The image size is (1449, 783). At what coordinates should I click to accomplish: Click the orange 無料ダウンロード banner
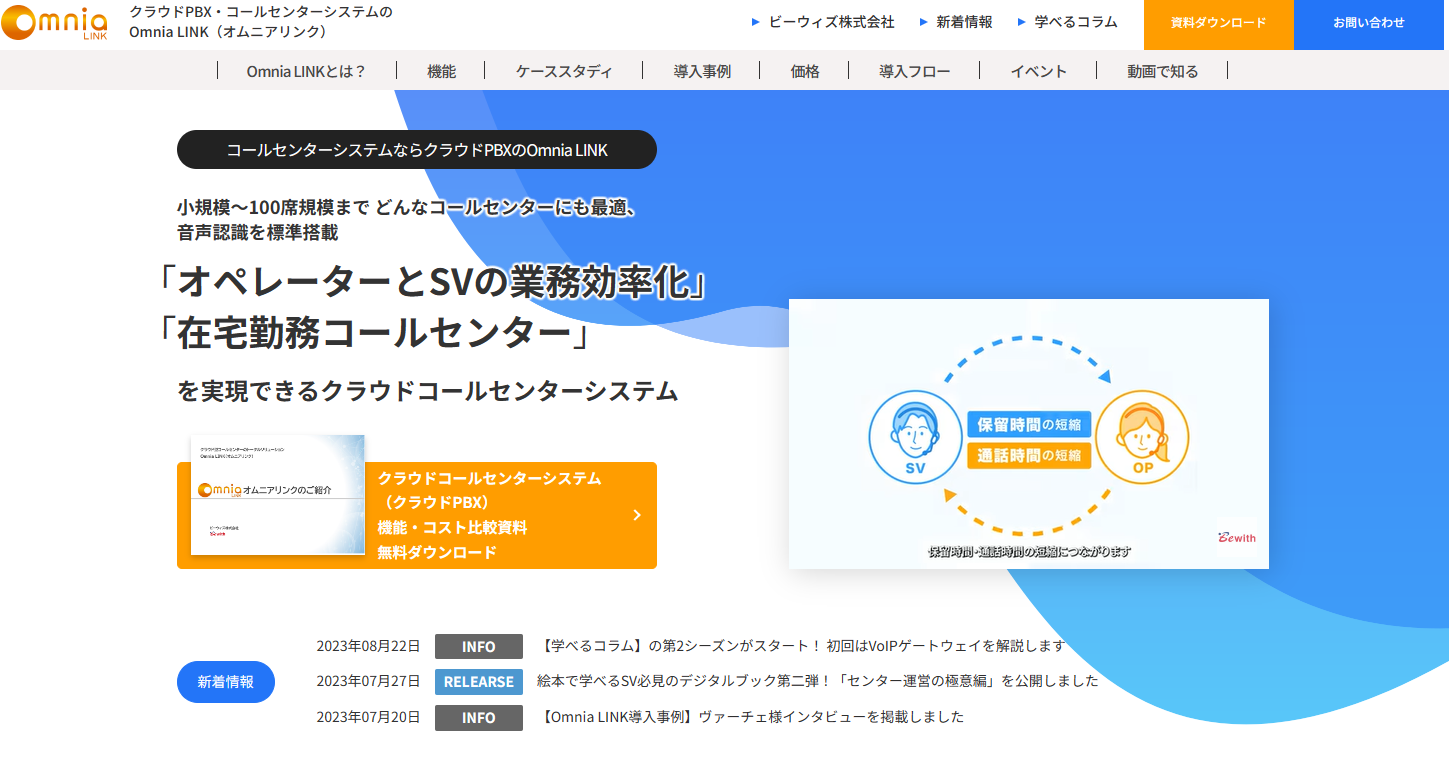(417, 515)
